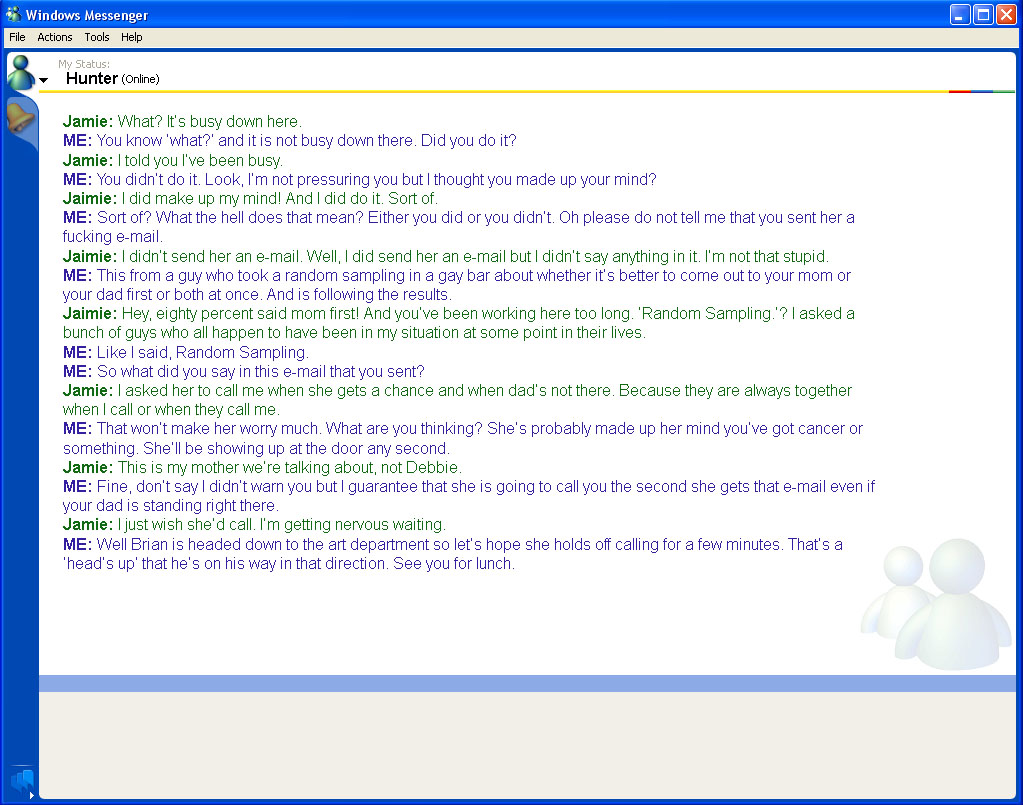Click the Messenger buddy status icon
Screen dimensions: 1023x805
[20, 71]
